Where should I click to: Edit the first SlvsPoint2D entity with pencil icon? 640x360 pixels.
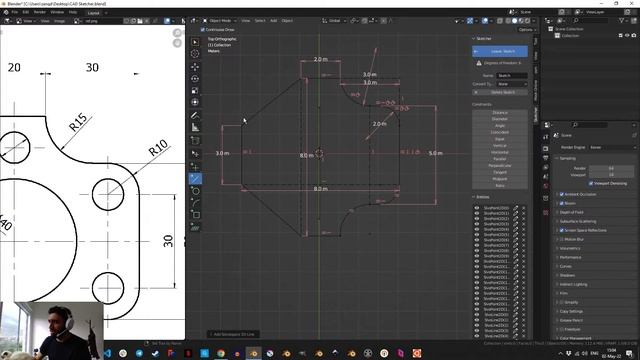tap(516, 208)
